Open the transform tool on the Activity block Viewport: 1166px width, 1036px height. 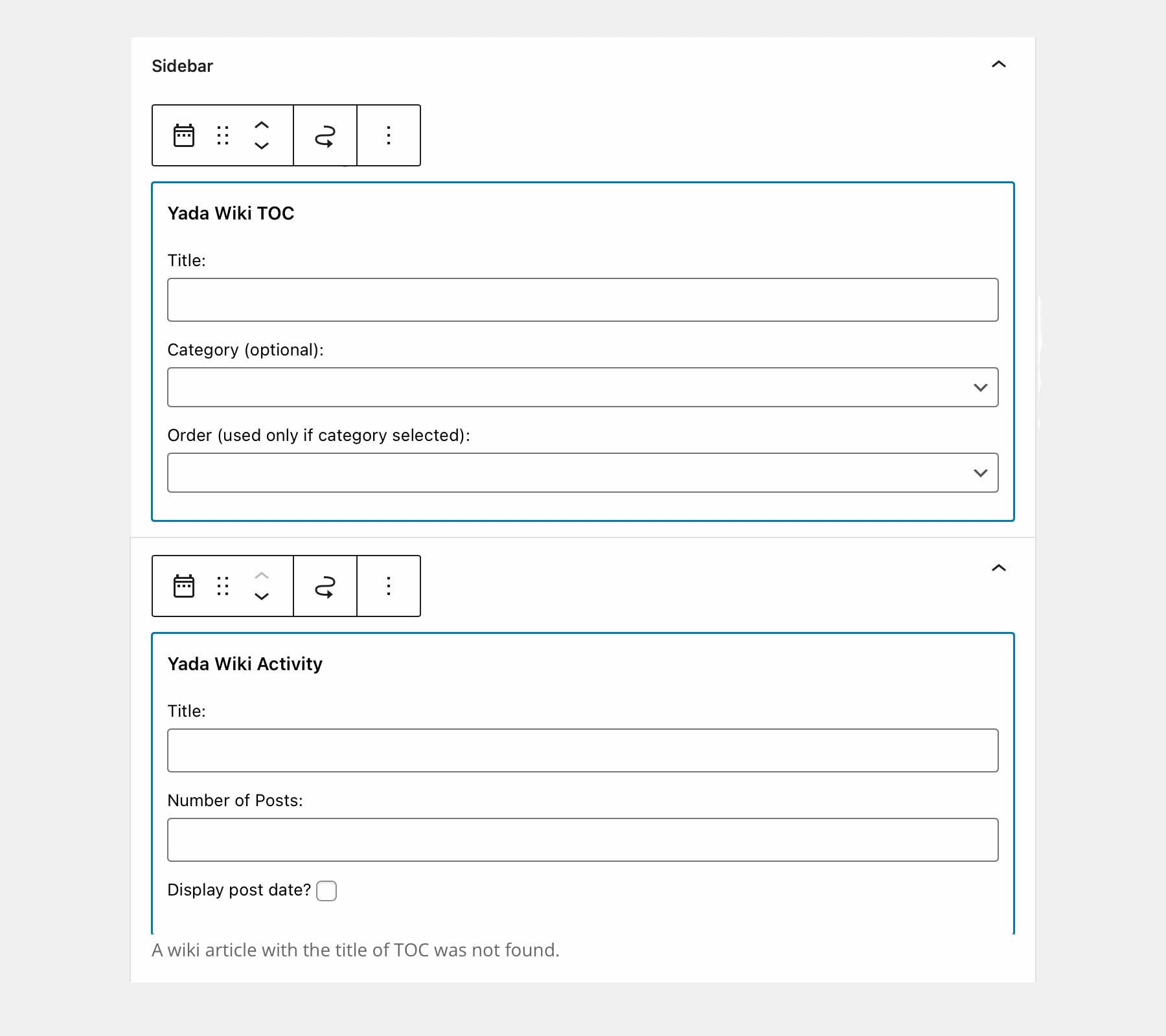tap(325, 586)
